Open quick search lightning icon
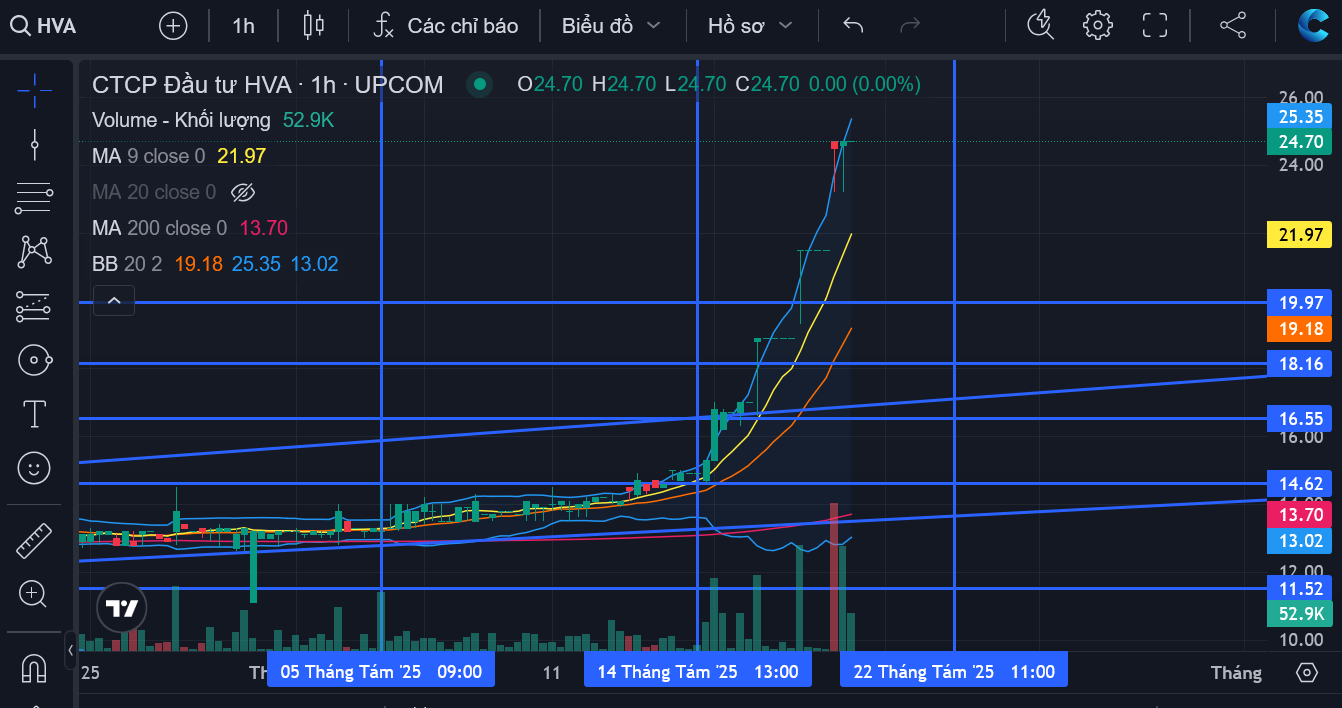Screen dimensions: 1342x708 tap(1041, 26)
